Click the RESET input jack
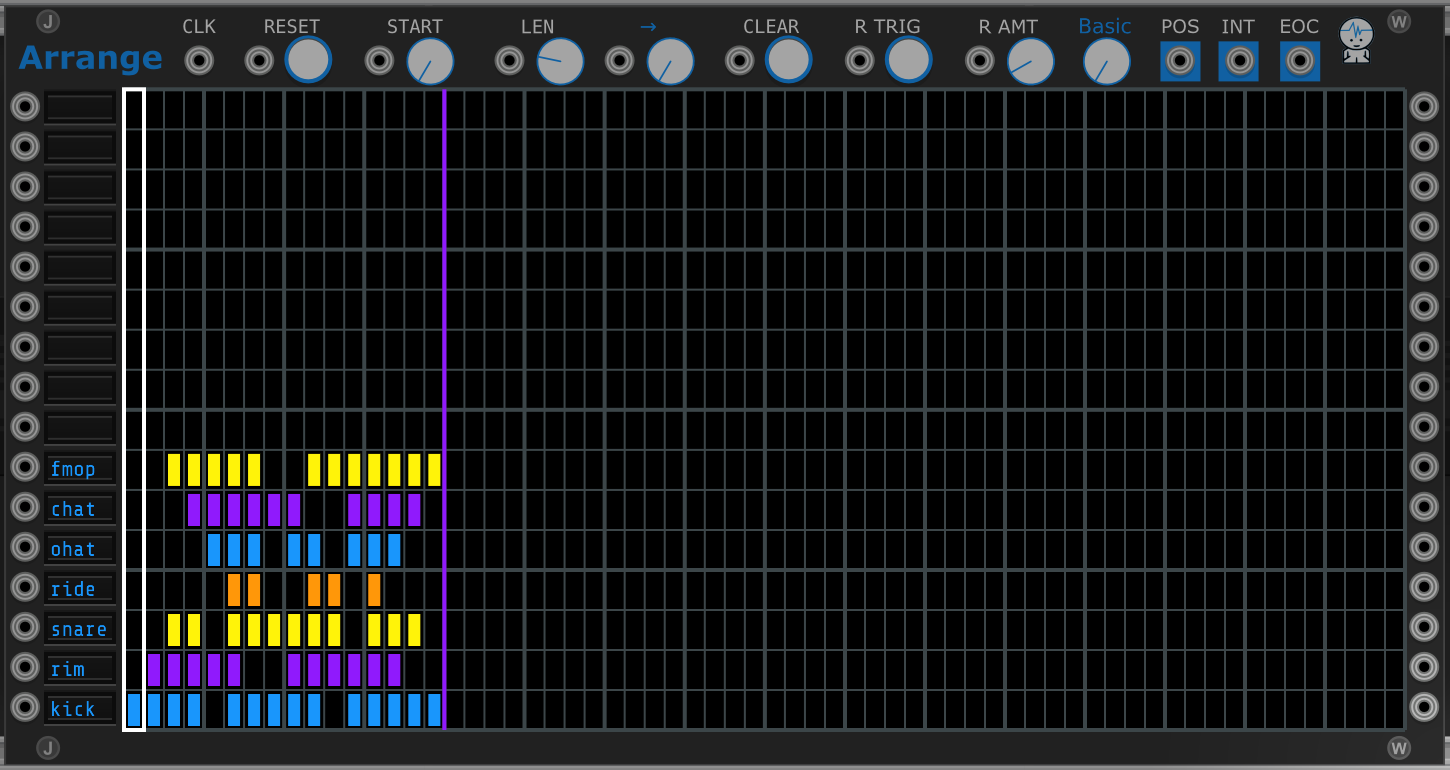Viewport: 1450px width, 770px height. (259, 61)
